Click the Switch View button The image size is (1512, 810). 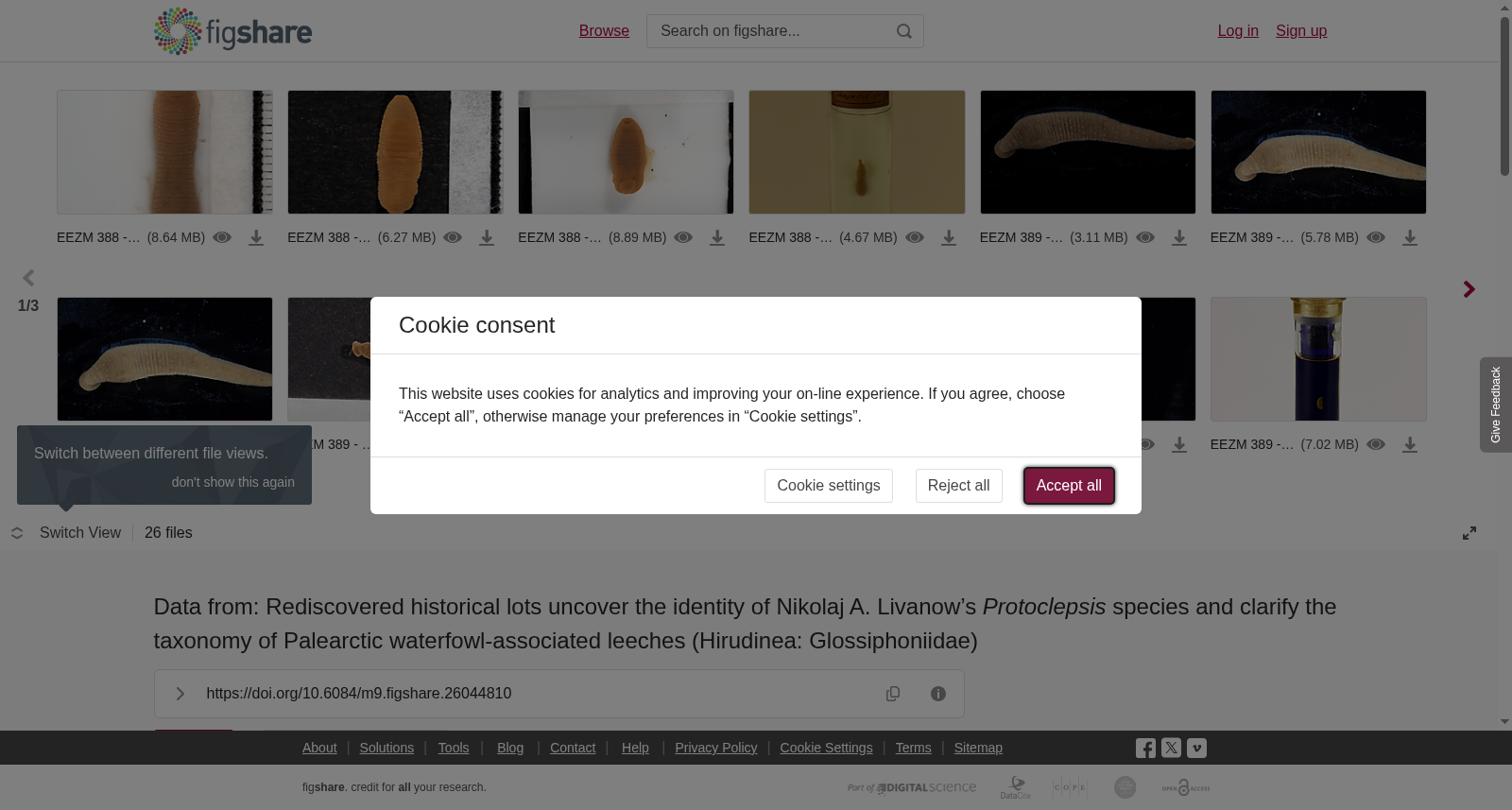[x=66, y=533]
